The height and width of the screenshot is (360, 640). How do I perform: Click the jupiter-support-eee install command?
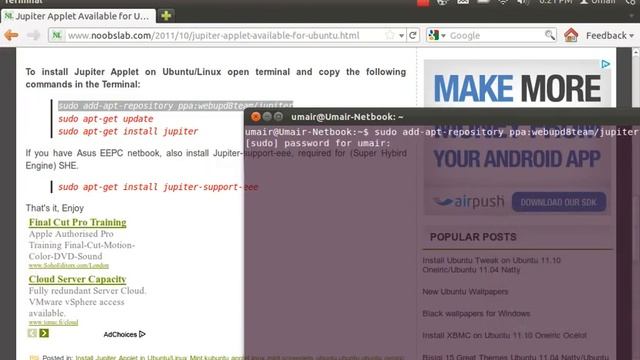point(158,187)
